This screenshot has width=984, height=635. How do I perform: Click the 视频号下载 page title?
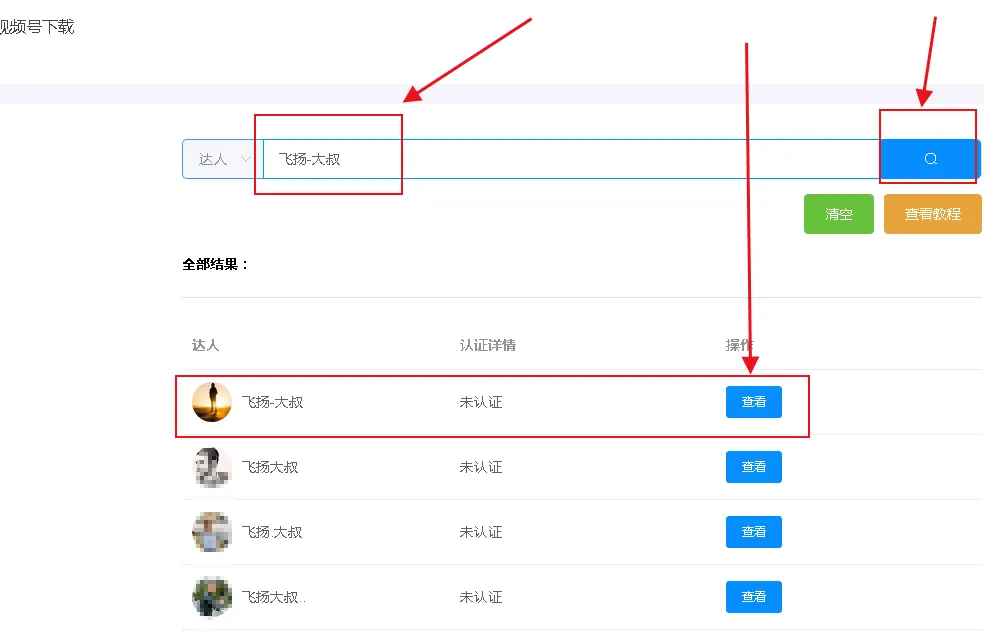(36, 27)
